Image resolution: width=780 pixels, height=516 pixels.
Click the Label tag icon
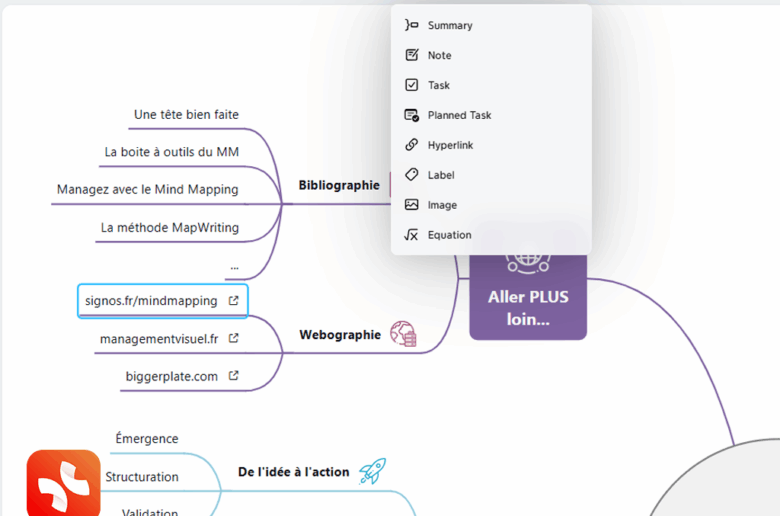click(411, 175)
